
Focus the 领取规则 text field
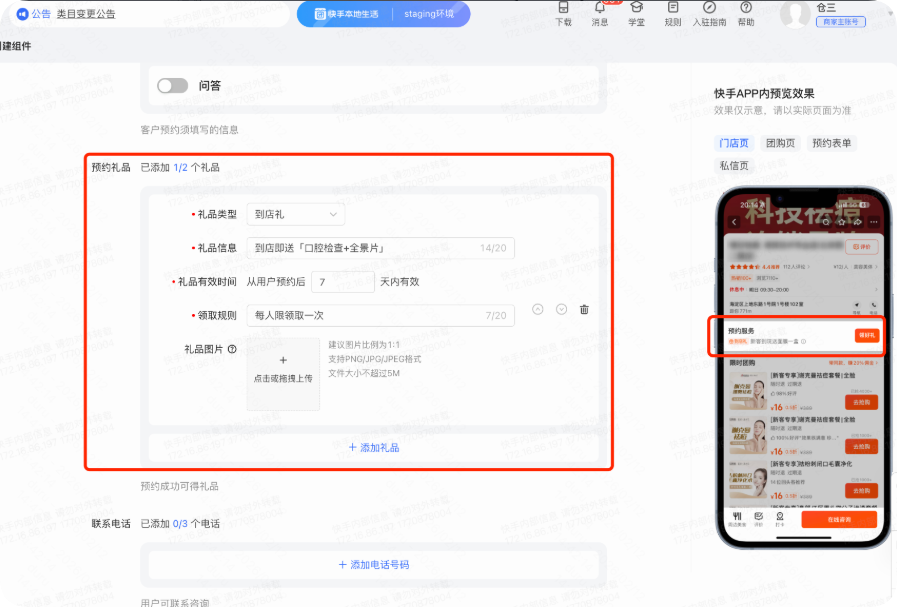click(x=380, y=316)
